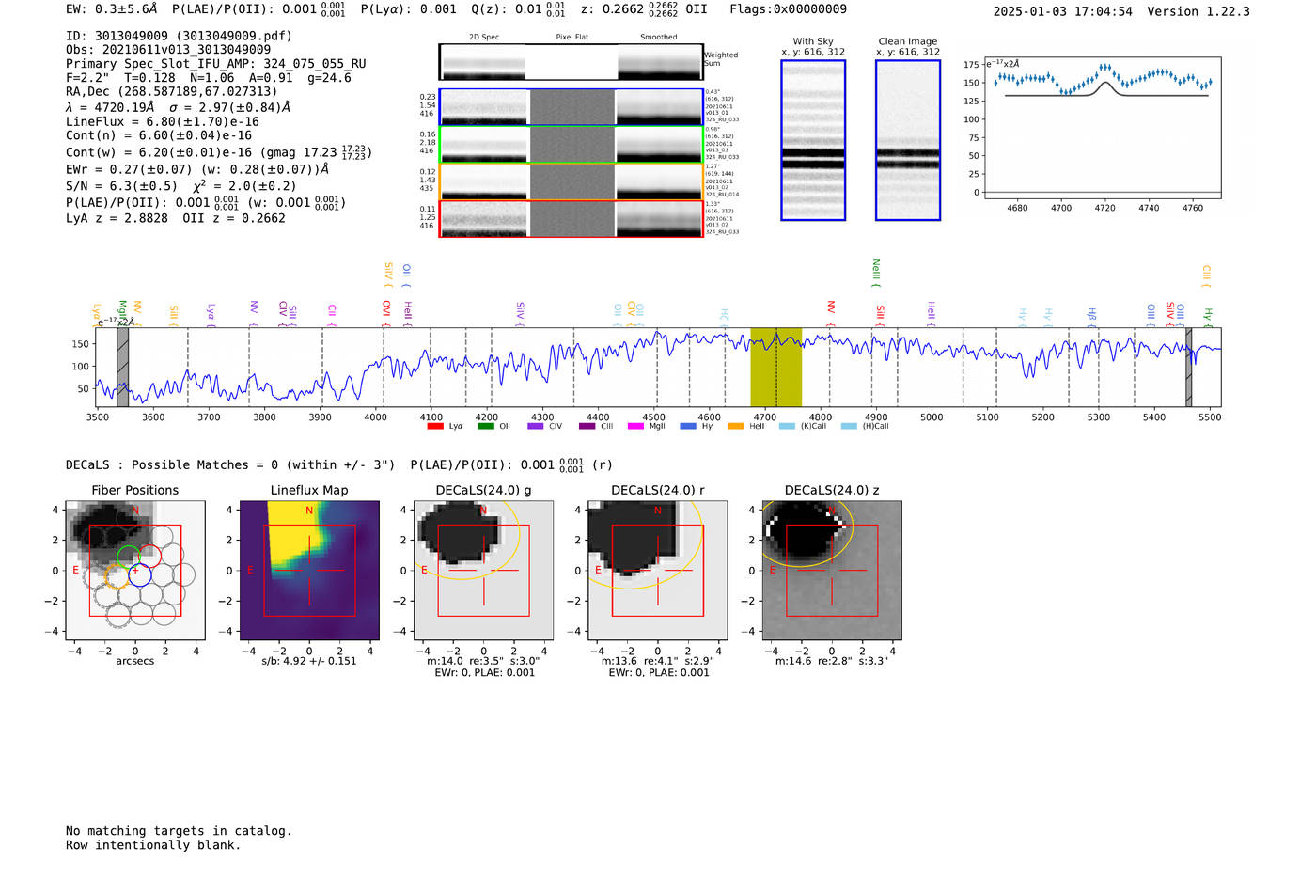Click the MgII magenta legend swatch
1316x896 pixels.
[636, 426]
